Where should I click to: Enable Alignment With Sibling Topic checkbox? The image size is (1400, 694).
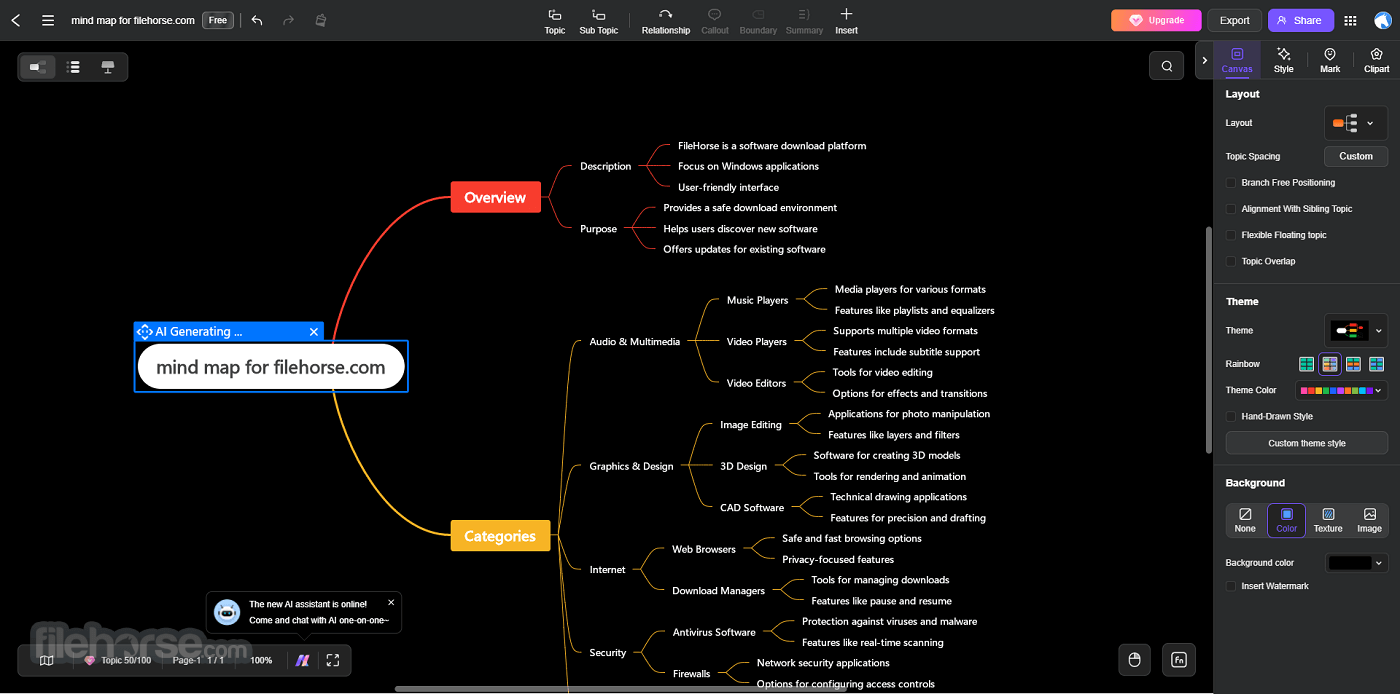point(1232,209)
